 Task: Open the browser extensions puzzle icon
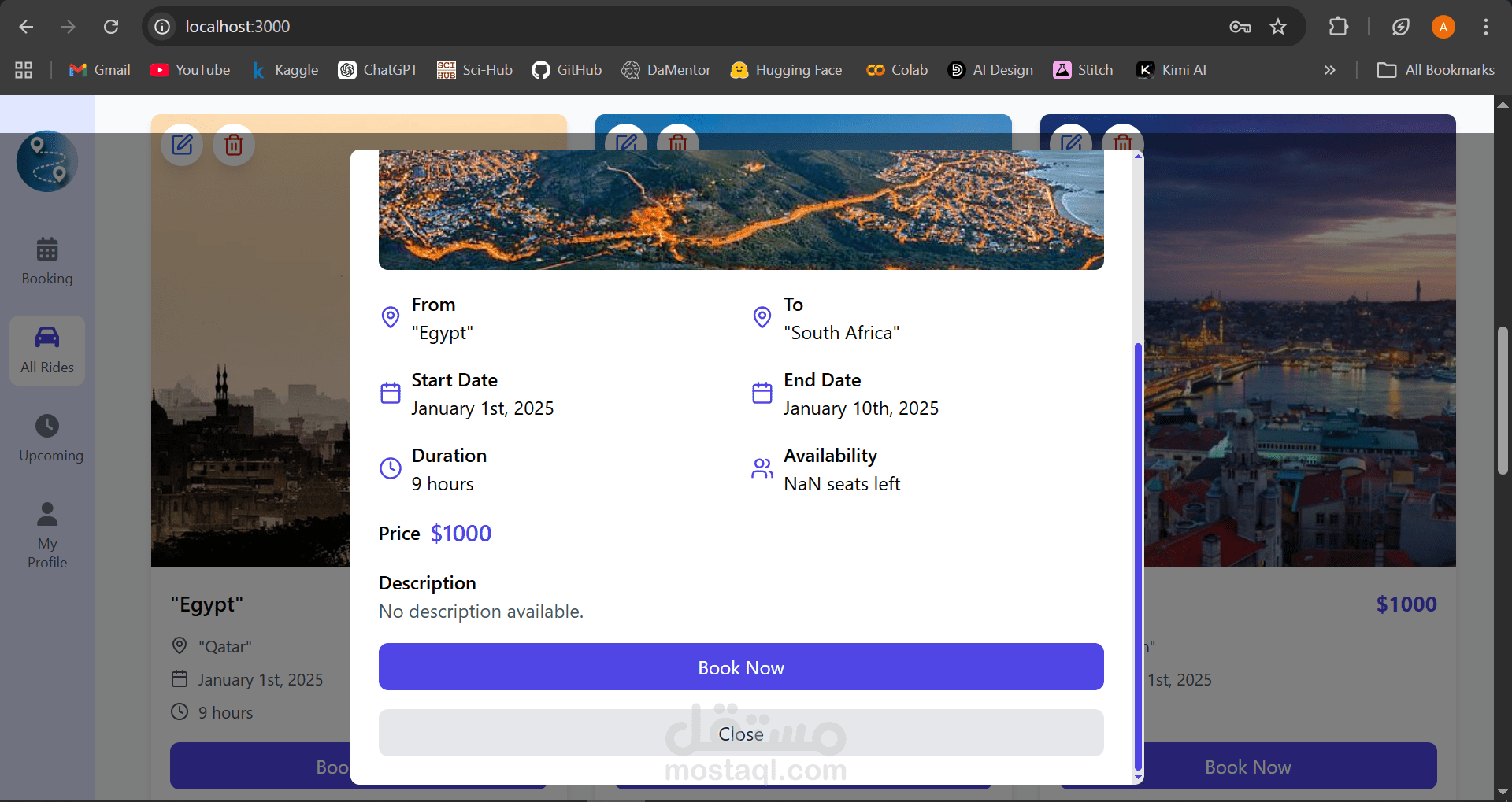coord(1339,27)
